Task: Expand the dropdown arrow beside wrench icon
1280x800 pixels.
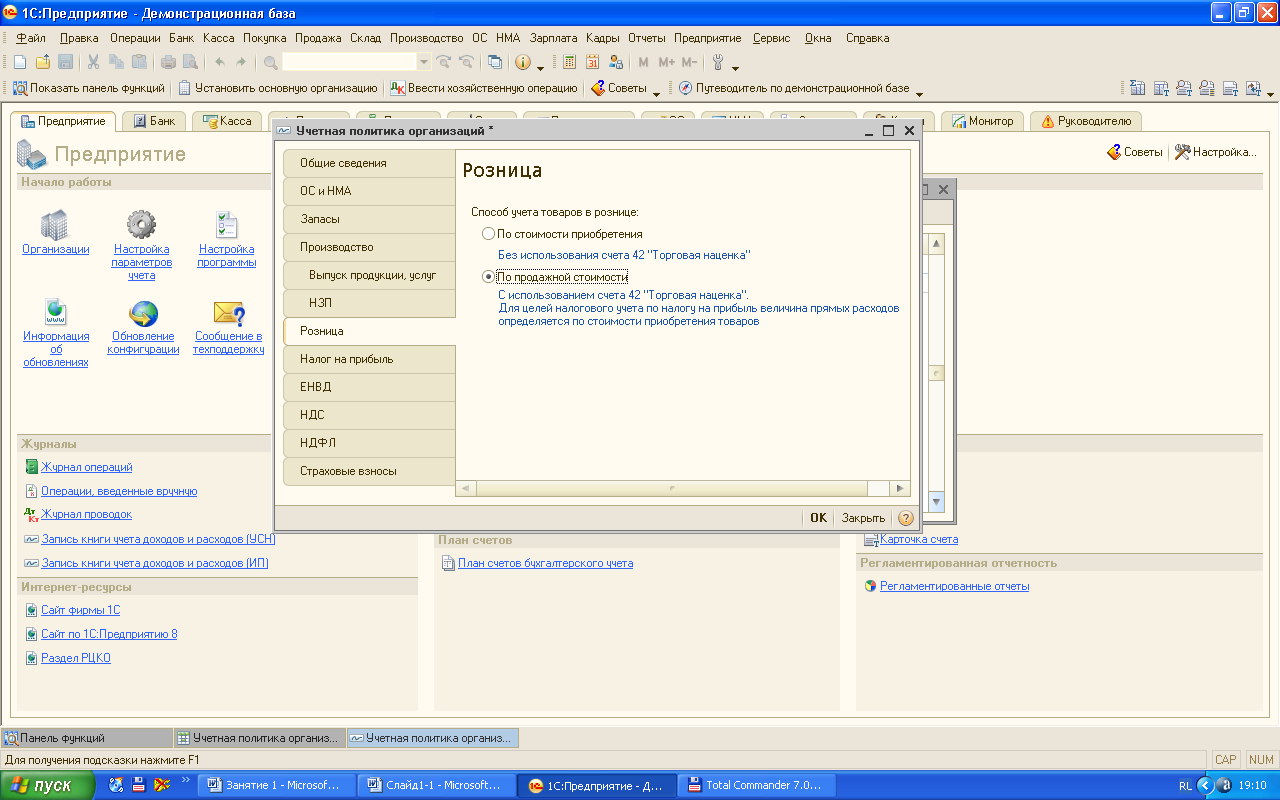Action: tap(735, 67)
